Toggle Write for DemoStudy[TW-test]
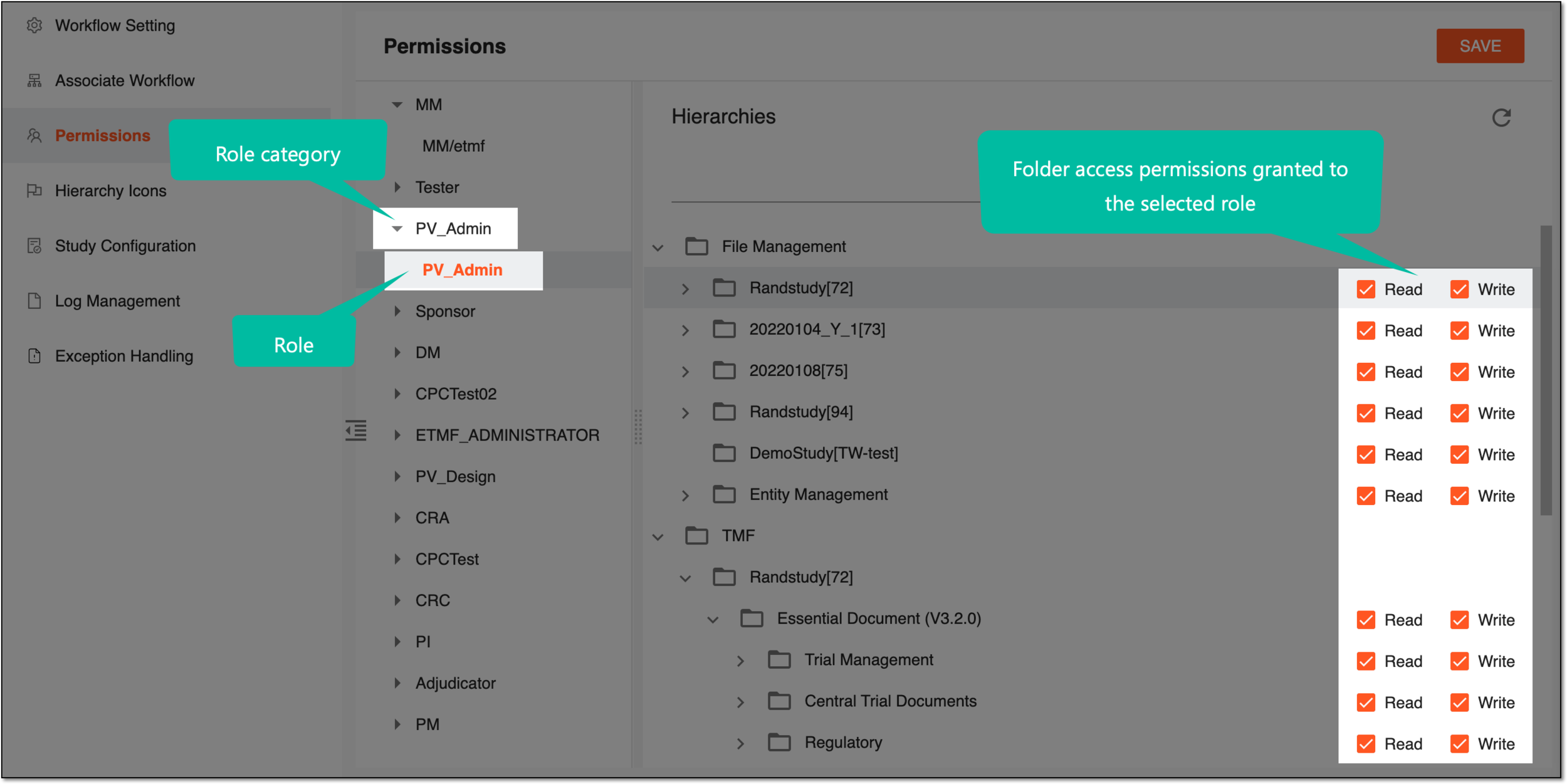Viewport: 1567px width, 784px height. pos(1459,455)
